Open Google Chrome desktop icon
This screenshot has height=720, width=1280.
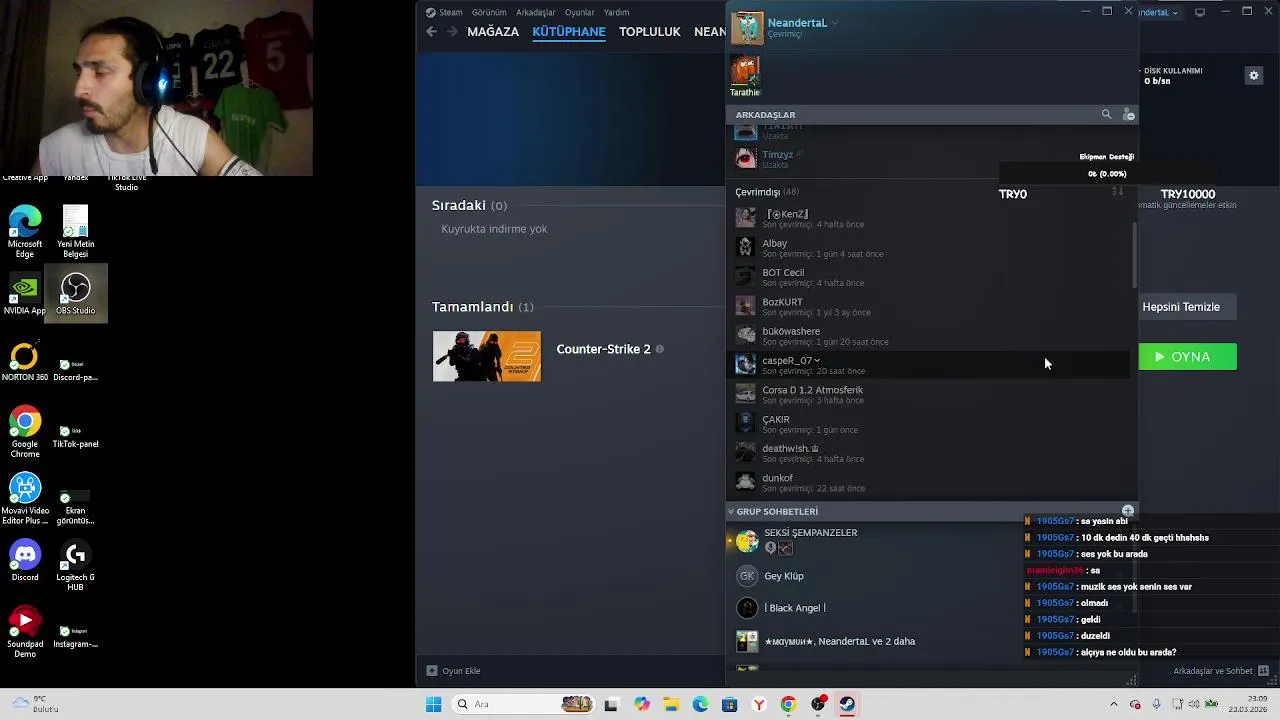25,432
